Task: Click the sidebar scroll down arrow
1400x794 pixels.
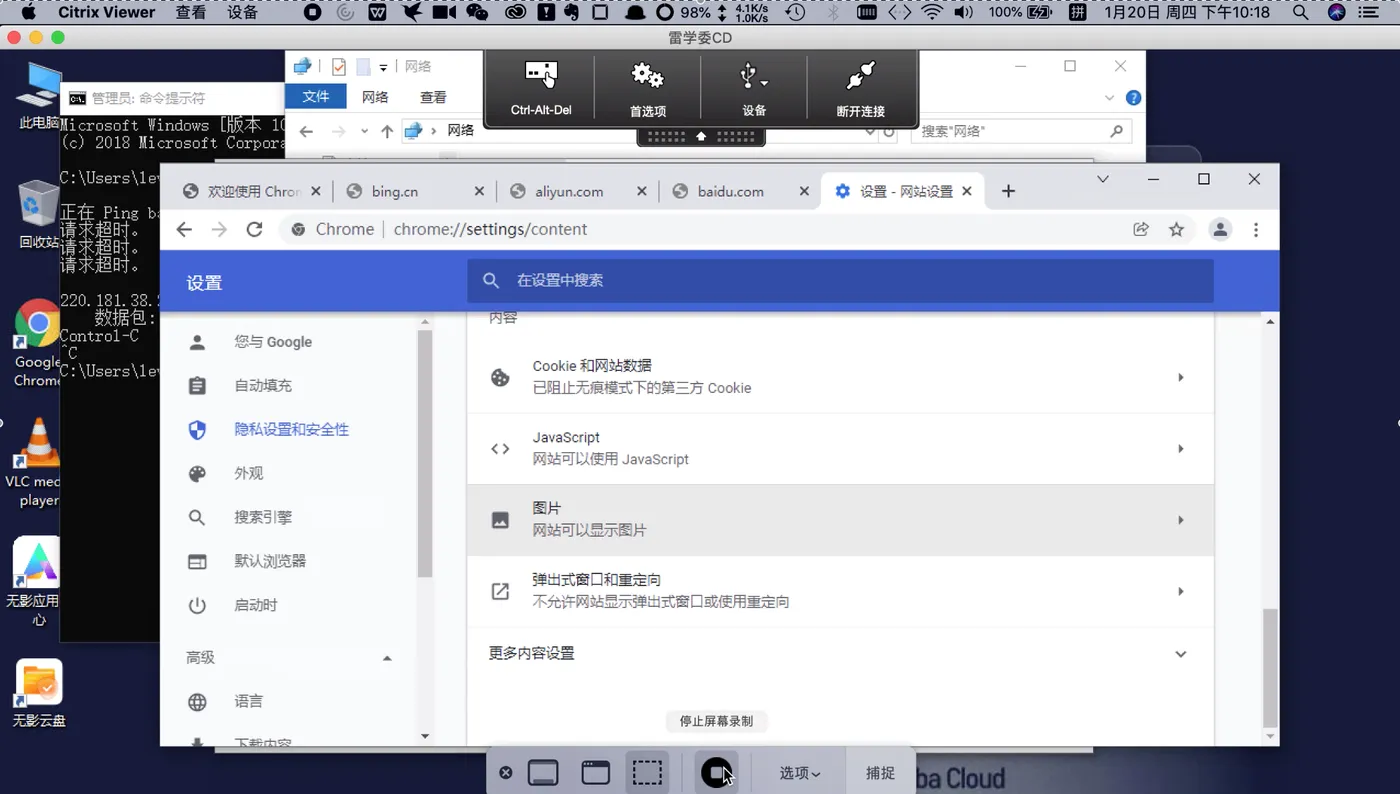Action: pos(425,737)
